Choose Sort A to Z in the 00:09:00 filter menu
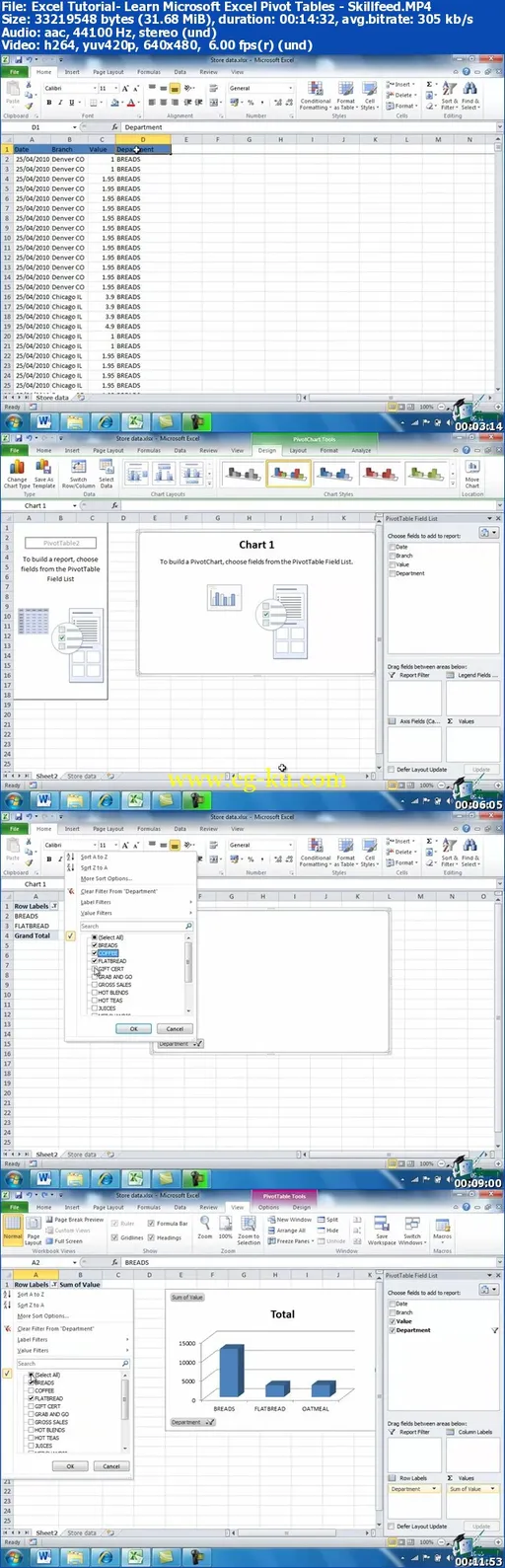The image size is (505, 1568). tap(94, 857)
